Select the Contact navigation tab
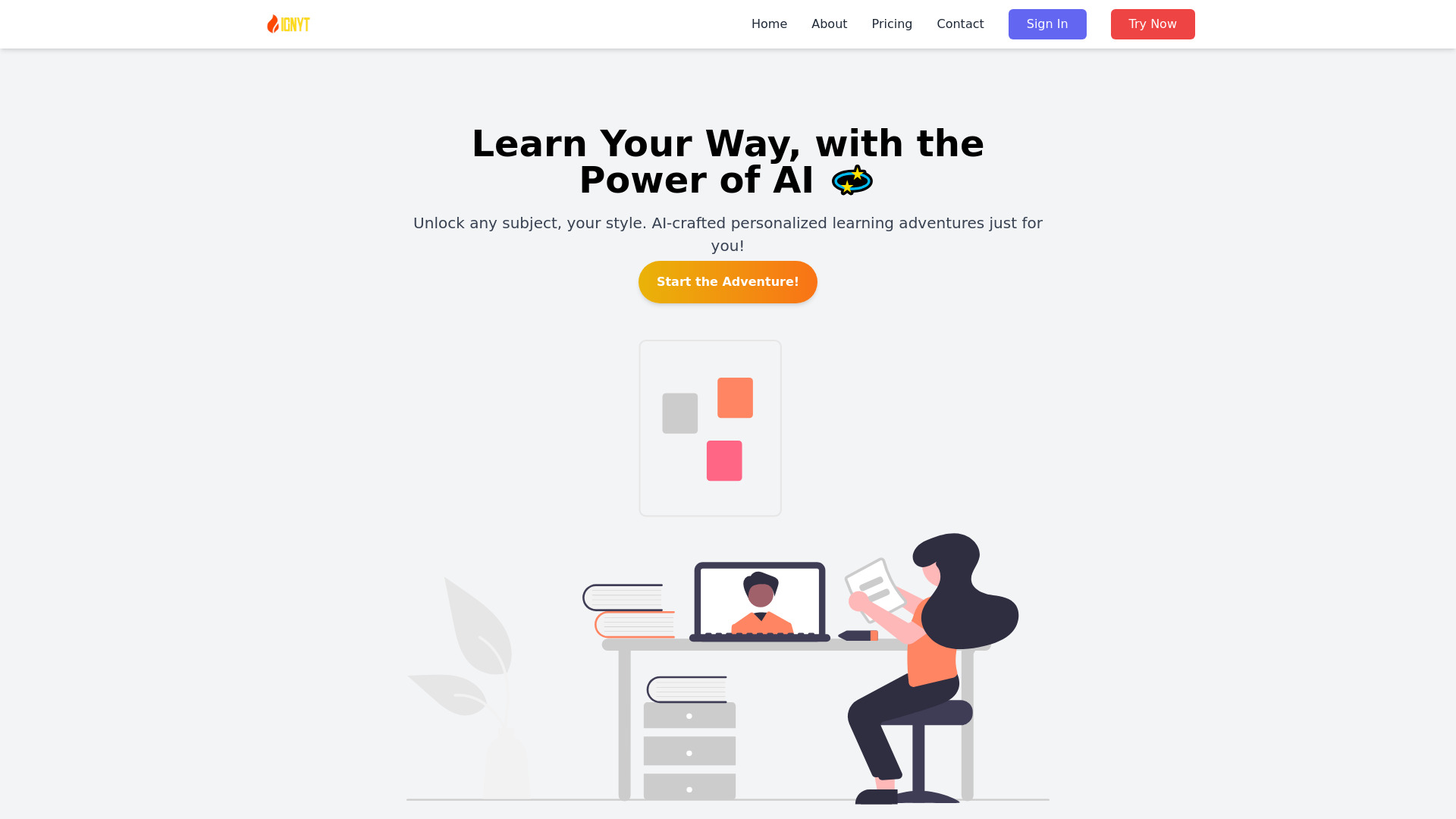Viewport: 1456px width, 819px height. [960, 24]
